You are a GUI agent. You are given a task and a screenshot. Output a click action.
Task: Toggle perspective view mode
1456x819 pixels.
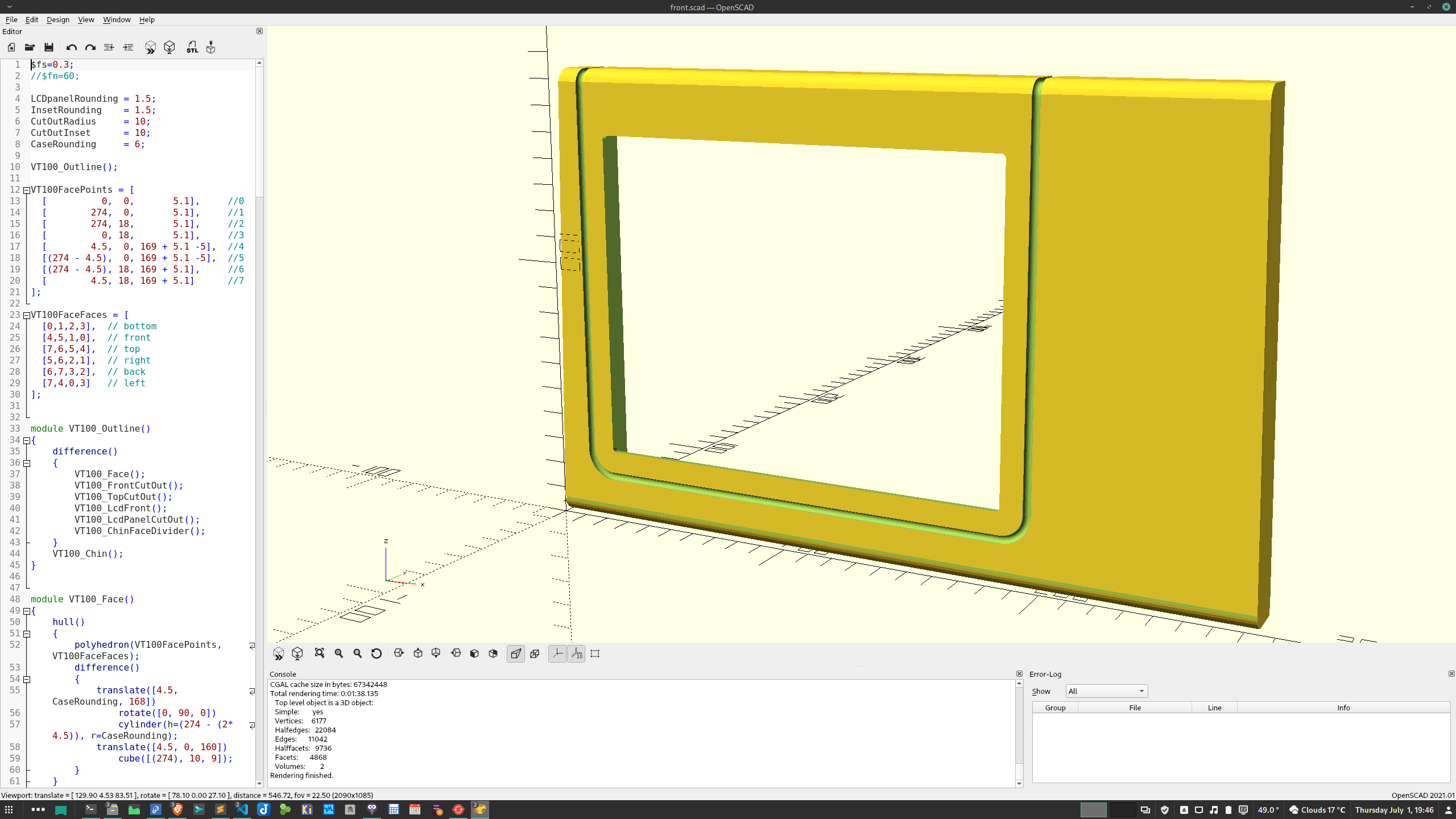(x=516, y=653)
